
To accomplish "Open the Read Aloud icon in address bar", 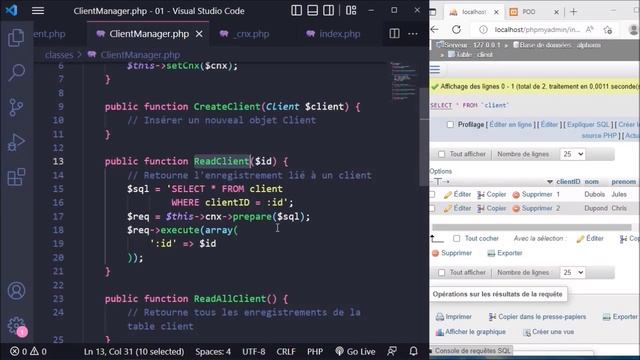I will [589, 29].
